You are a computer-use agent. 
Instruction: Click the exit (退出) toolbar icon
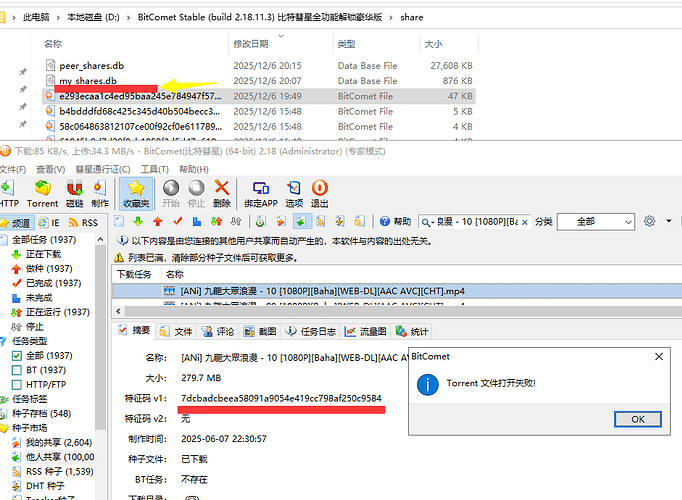click(319, 194)
